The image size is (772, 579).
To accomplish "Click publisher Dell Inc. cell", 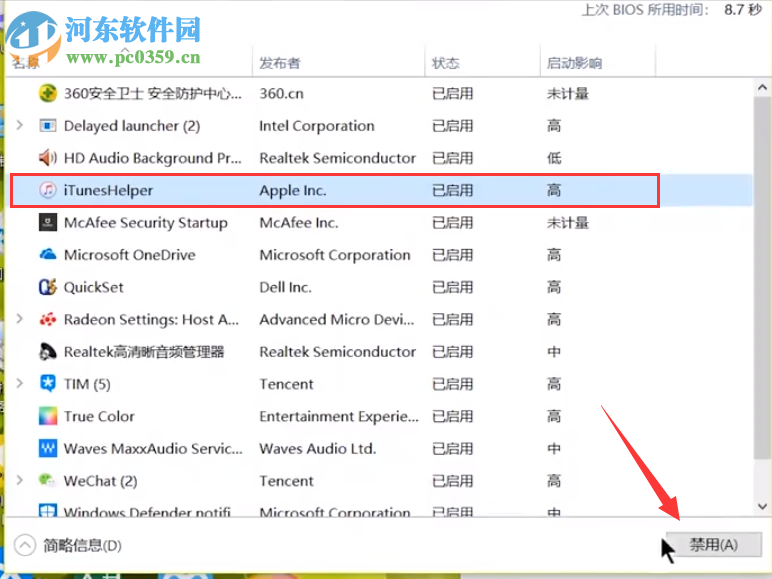I will click(286, 287).
